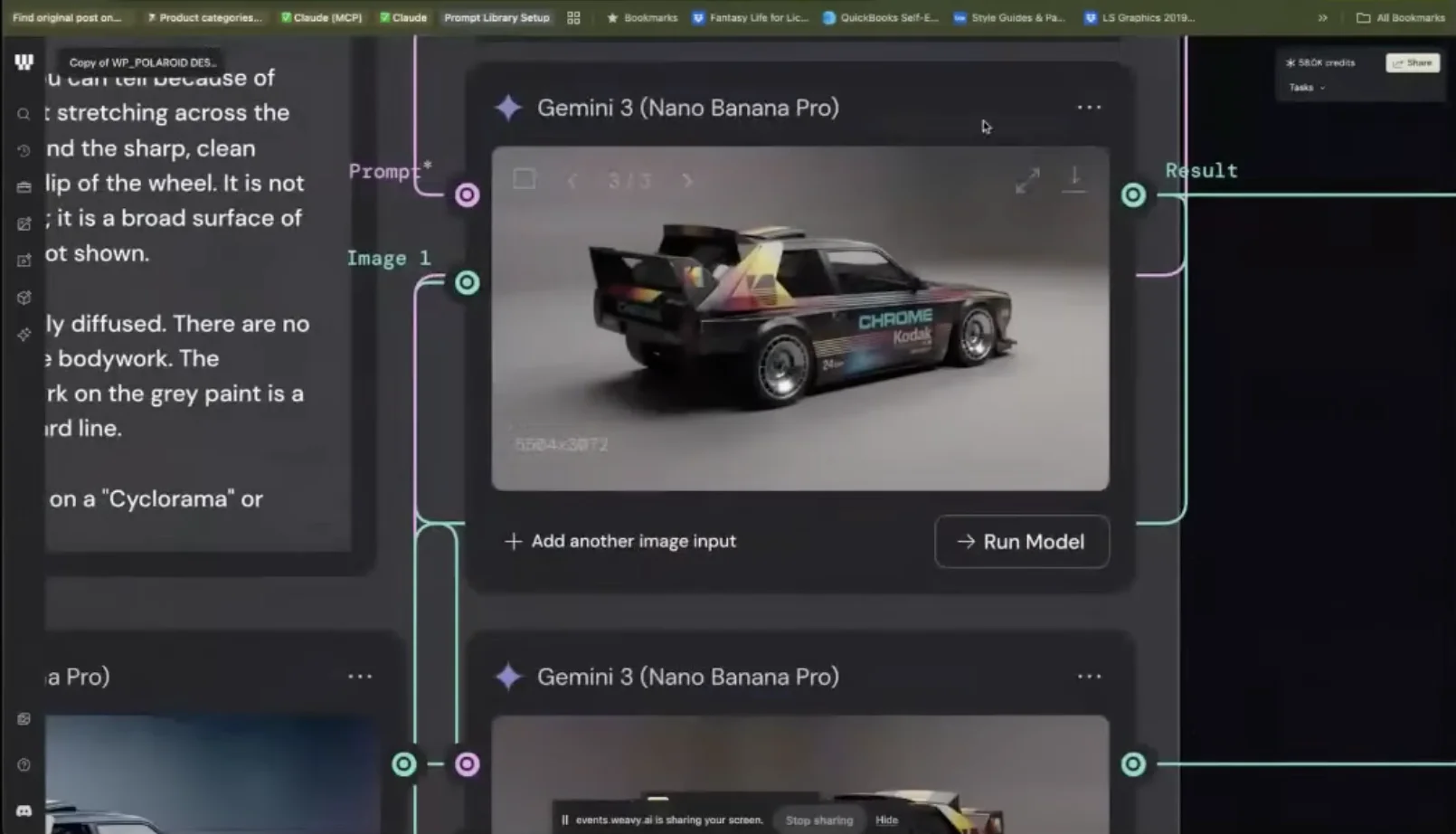Open the Bookmarks star folder

click(642, 17)
